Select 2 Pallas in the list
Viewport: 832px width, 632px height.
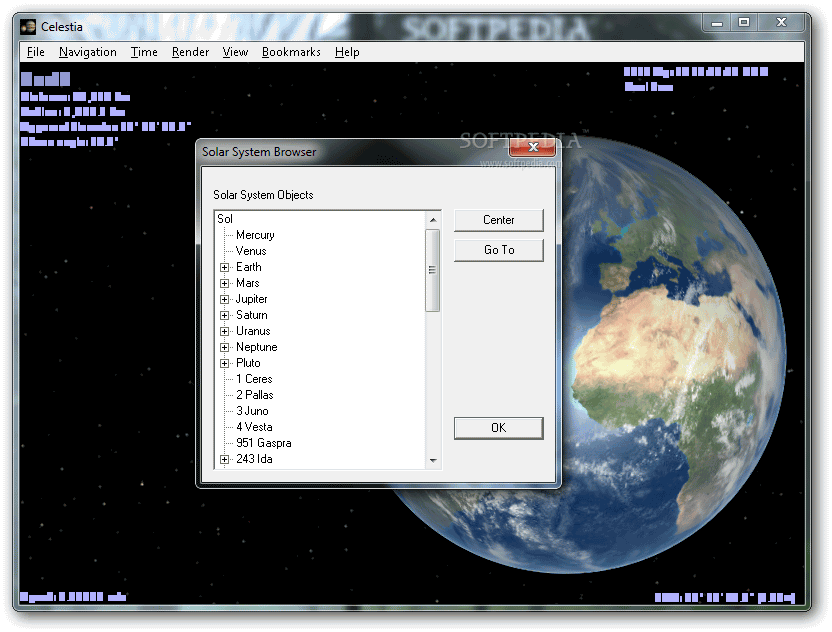255,395
